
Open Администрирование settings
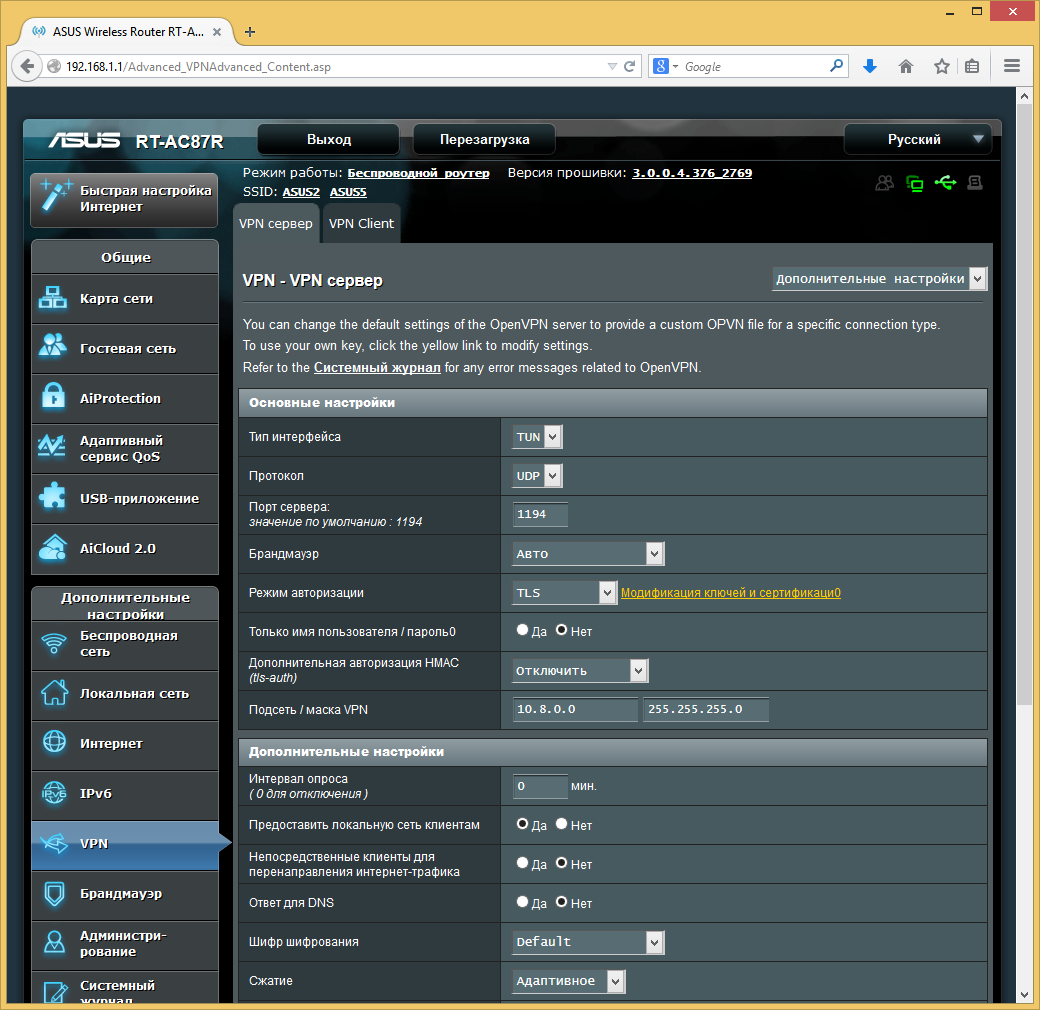coord(125,944)
